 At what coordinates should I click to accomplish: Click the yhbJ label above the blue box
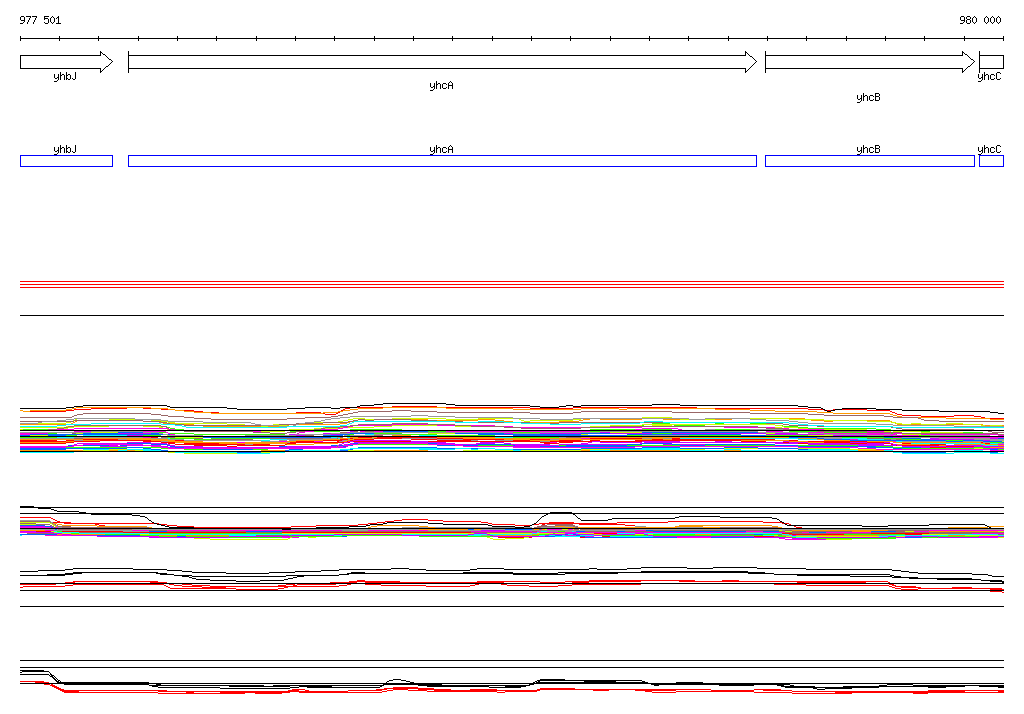pos(65,149)
